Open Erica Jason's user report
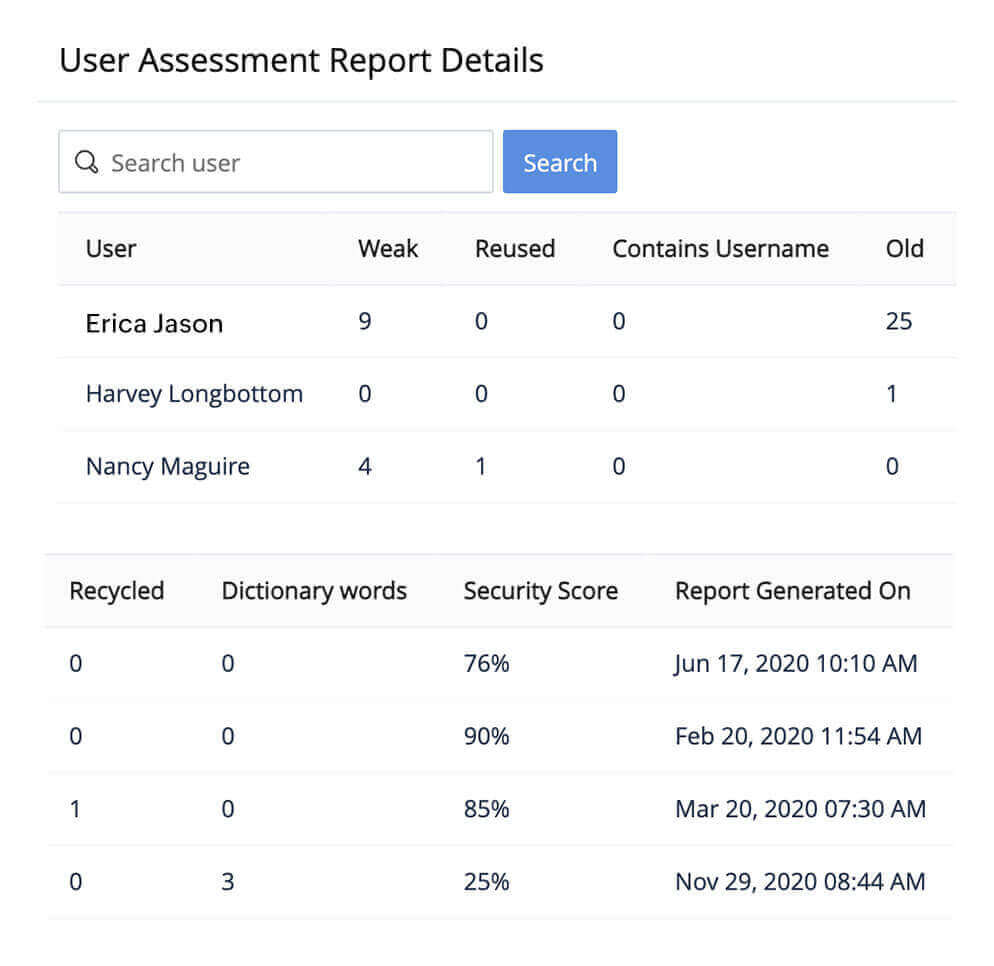Viewport: 994px width, 966px height. (154, 323)
